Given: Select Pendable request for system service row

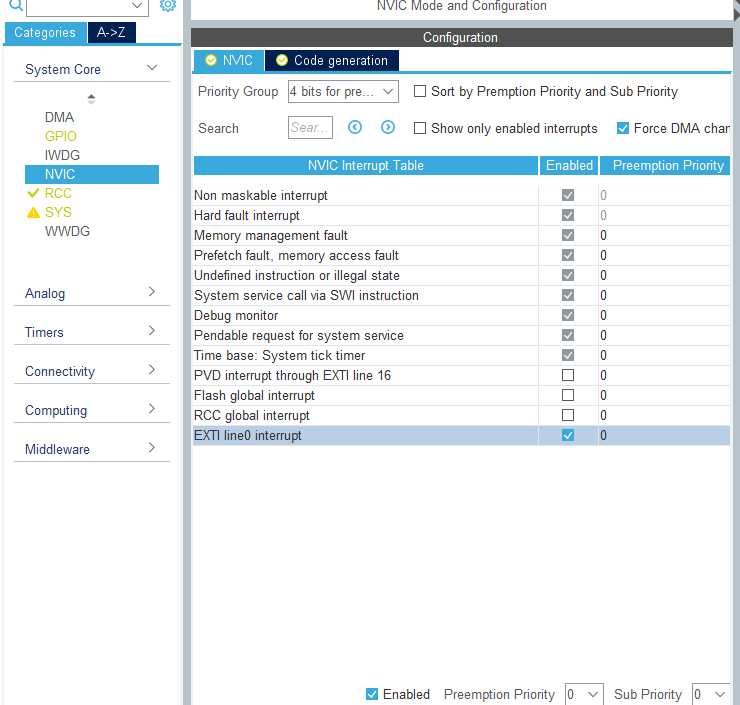Looking at the screenshot, I should tap(461, 335).
